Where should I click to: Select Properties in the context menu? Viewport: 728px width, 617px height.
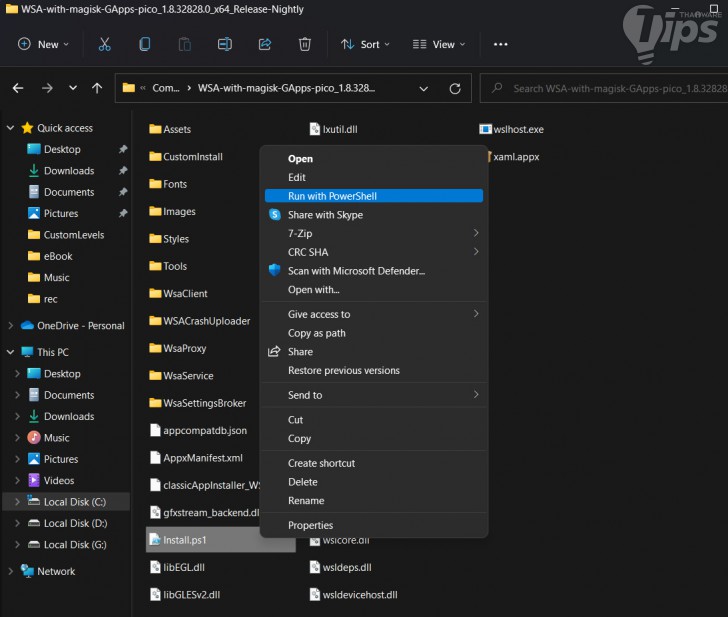tap(310, 525)
